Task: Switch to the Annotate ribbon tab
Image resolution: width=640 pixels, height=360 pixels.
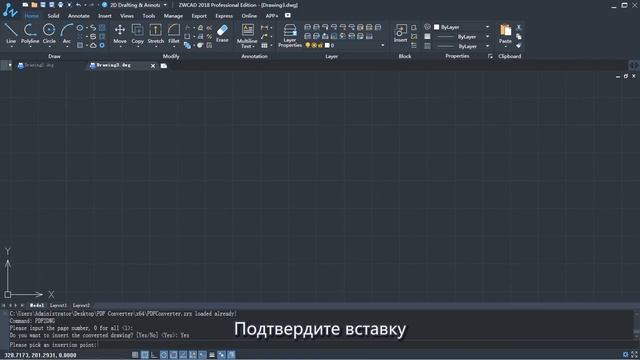Action: click(x=79, y=16)
